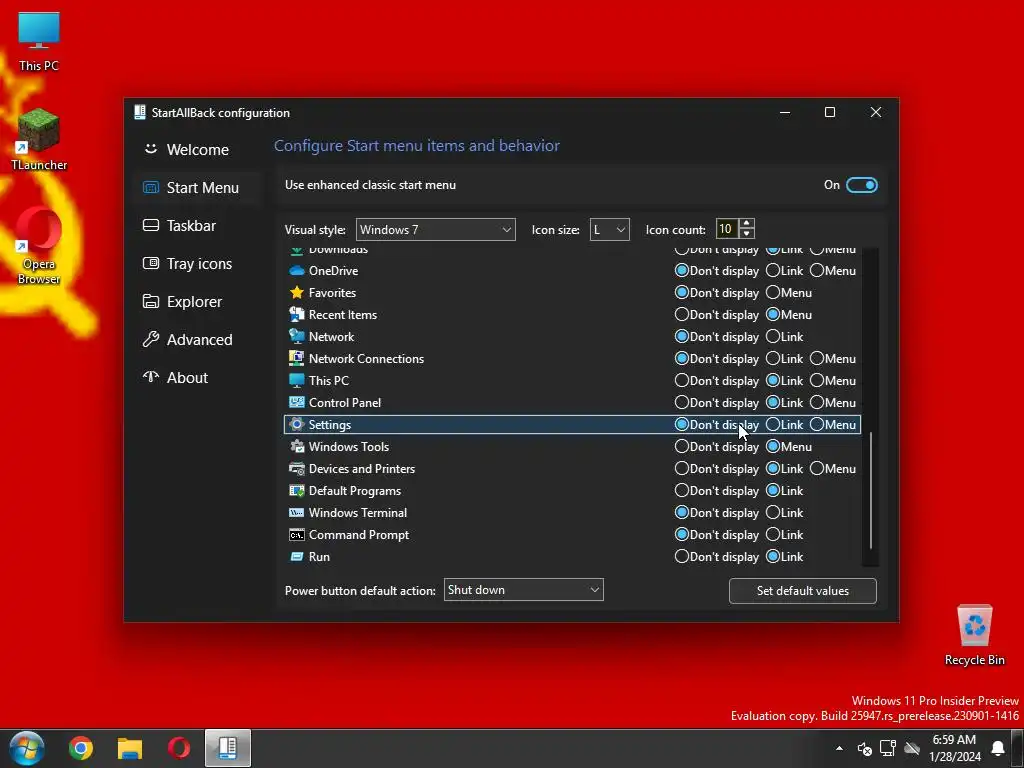Set Network to Link
1024x768 pixels.
[773, 336]
